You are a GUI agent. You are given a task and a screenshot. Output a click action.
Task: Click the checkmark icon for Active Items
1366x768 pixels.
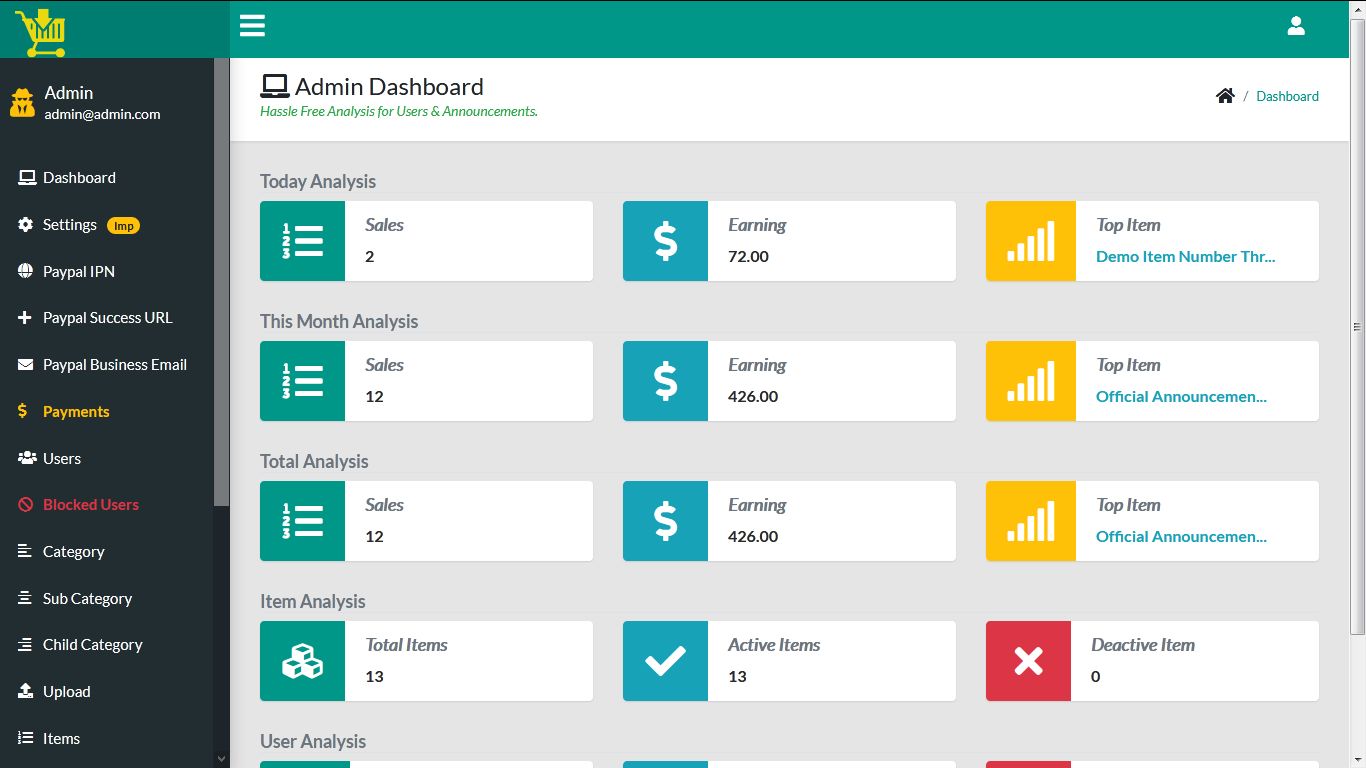click(x=666, y=660)
